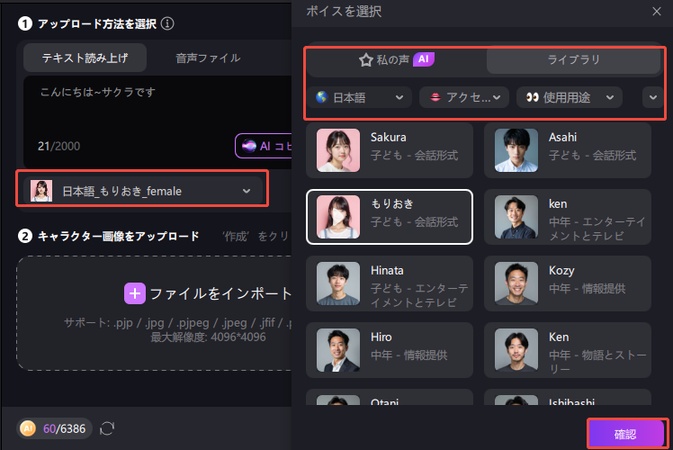Click the 最大解像度: 4096*4096 text
Viewport: 673px width, 450px height.
click(208, 337)
